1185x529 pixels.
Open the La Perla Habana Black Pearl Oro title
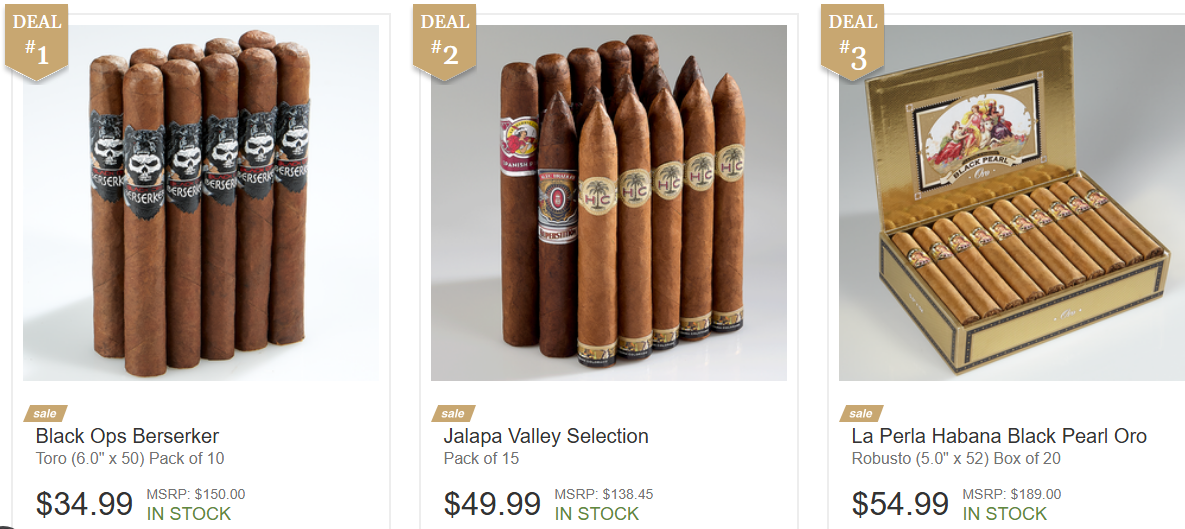pos(999,436)
